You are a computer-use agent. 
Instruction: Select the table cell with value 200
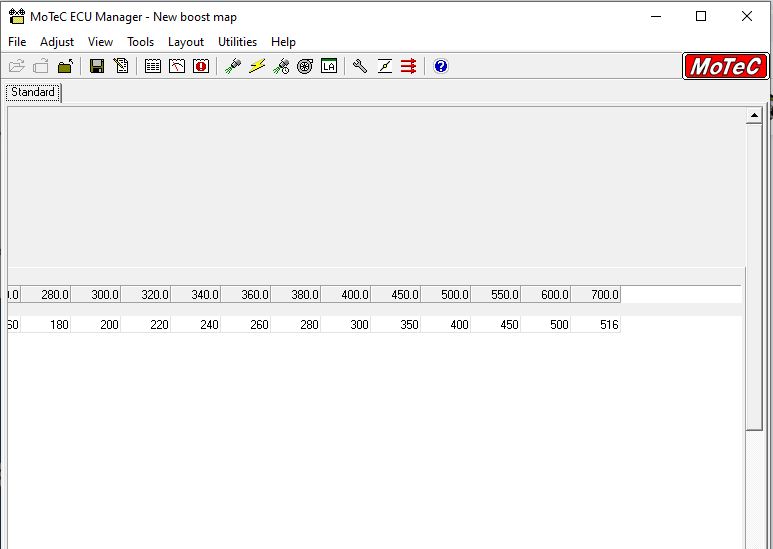(x=96, y=324)
